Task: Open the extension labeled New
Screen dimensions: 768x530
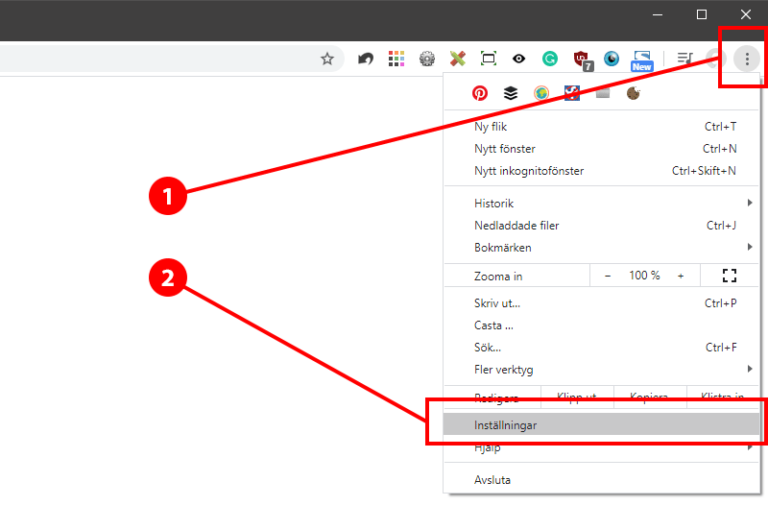Action: (x=642, y=61)
